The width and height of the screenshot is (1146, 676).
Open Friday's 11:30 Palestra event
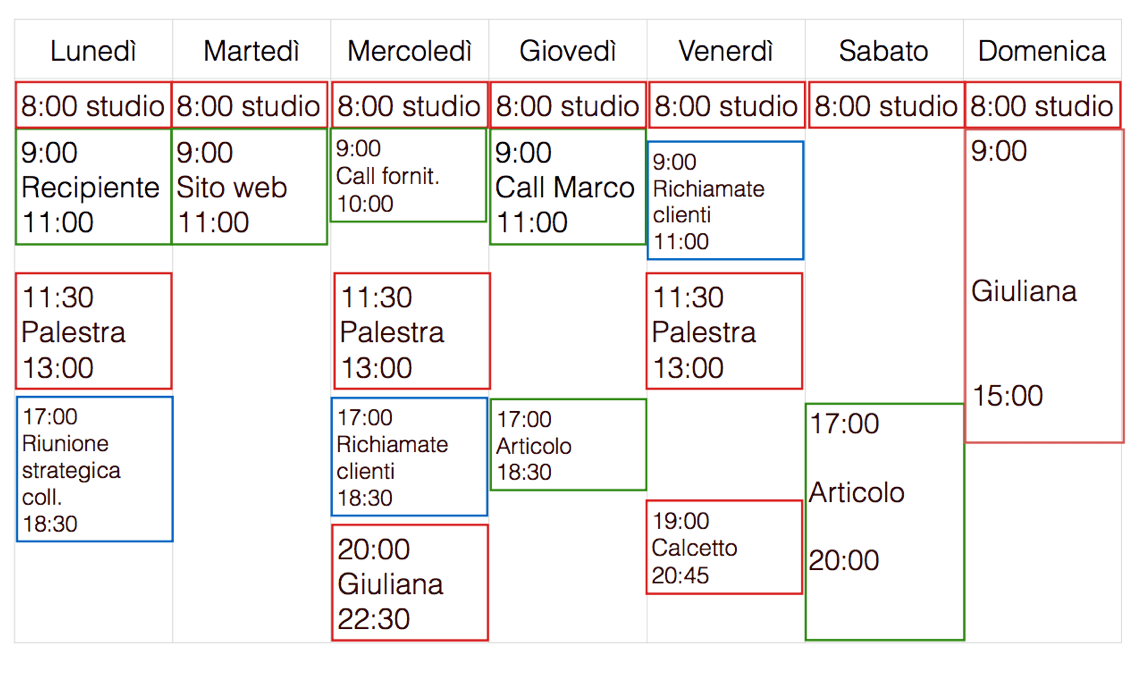(724, 331)
